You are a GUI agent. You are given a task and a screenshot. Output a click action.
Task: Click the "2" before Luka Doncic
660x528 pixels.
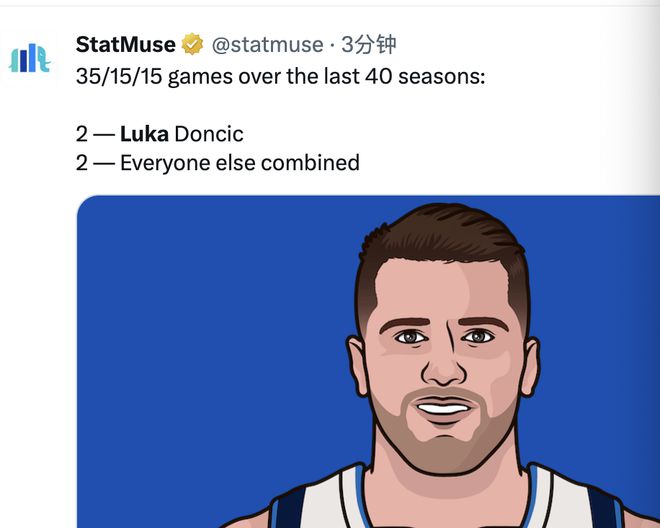click(81, 134)
